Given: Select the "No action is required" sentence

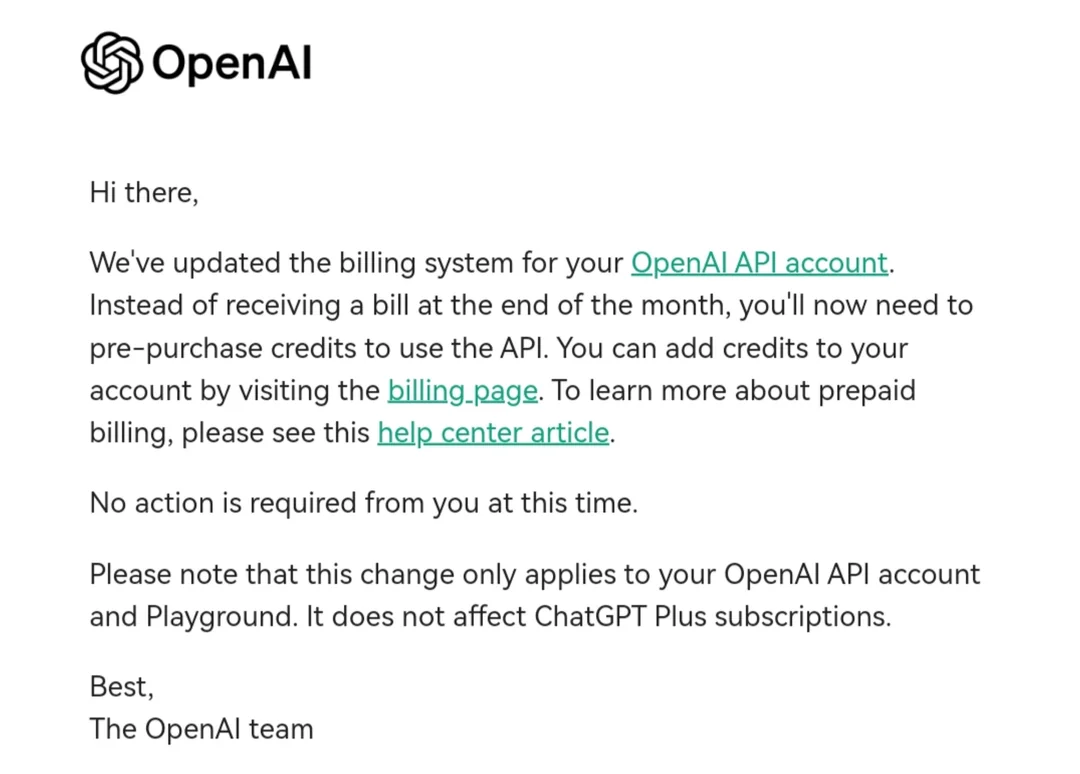Looking at the screenshot, I should [x=364, y=503].
